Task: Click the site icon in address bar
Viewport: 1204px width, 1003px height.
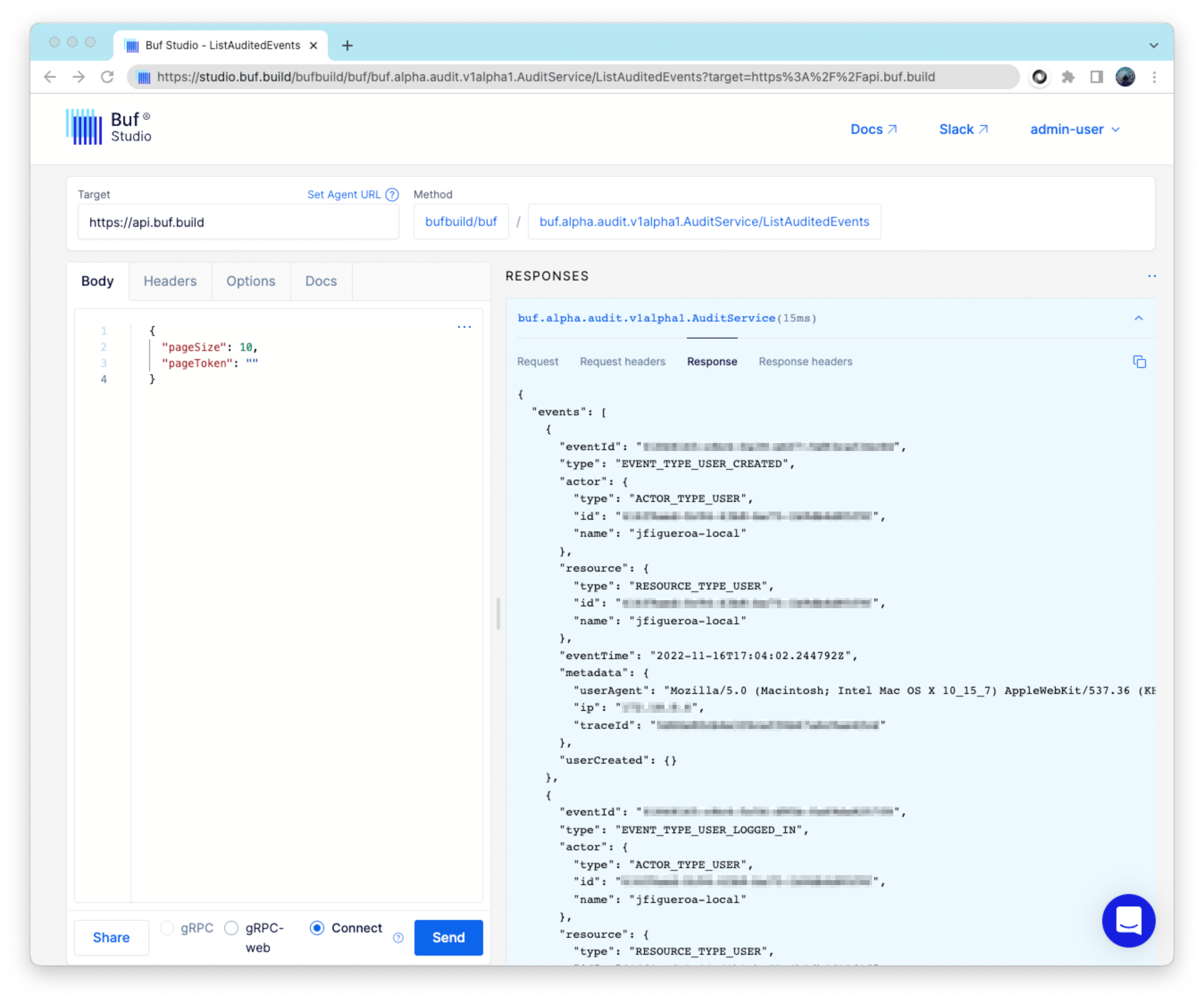Action: coord(144,77)
